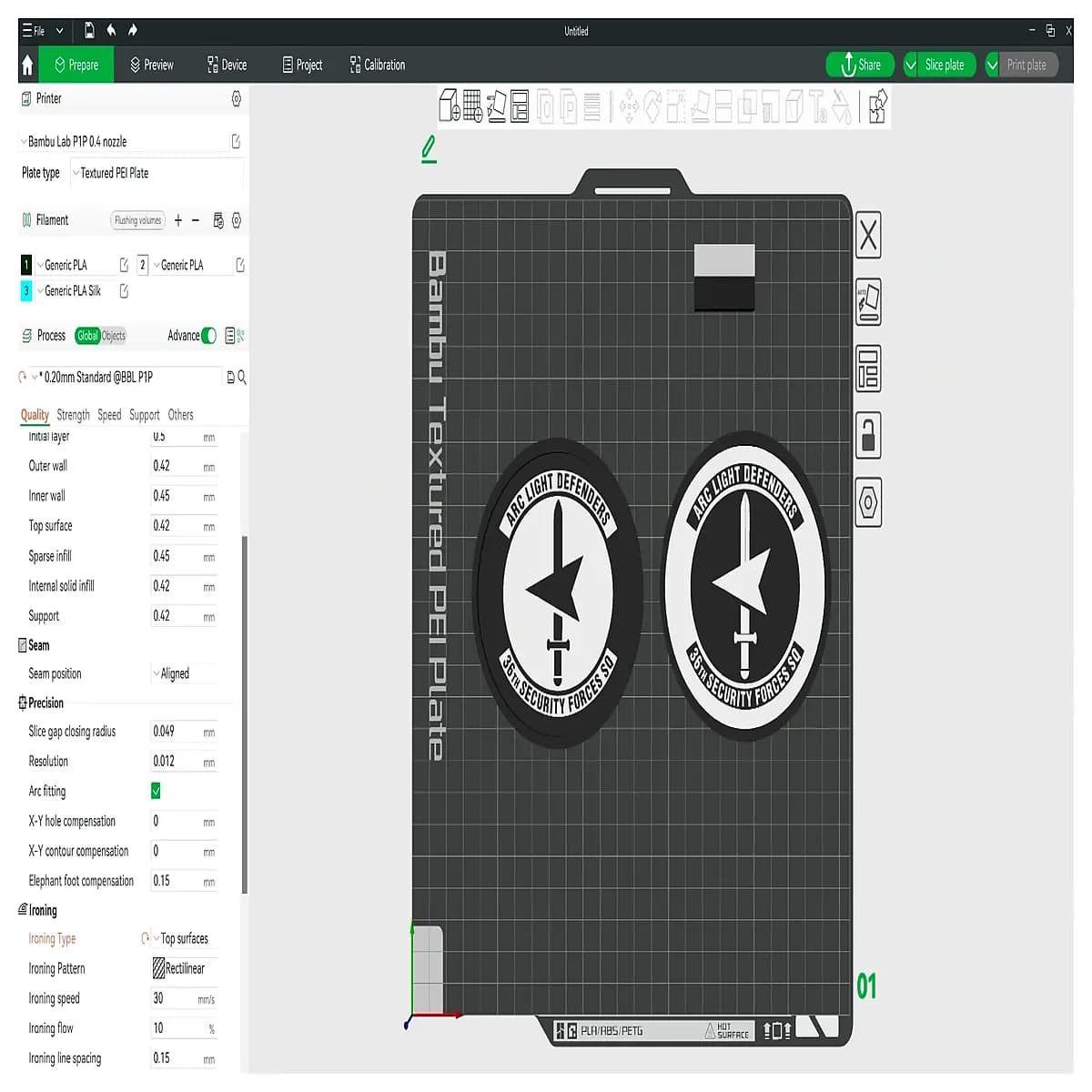This screenshot has height=1092, width=1092.
Task: Open the Seam position Aligned dropdown
Action: coord(184,674)
